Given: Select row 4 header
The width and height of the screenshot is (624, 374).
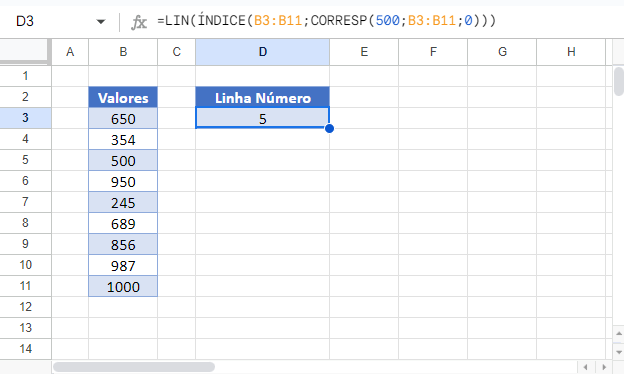Looking at the screenshot, I should [25, 139].
